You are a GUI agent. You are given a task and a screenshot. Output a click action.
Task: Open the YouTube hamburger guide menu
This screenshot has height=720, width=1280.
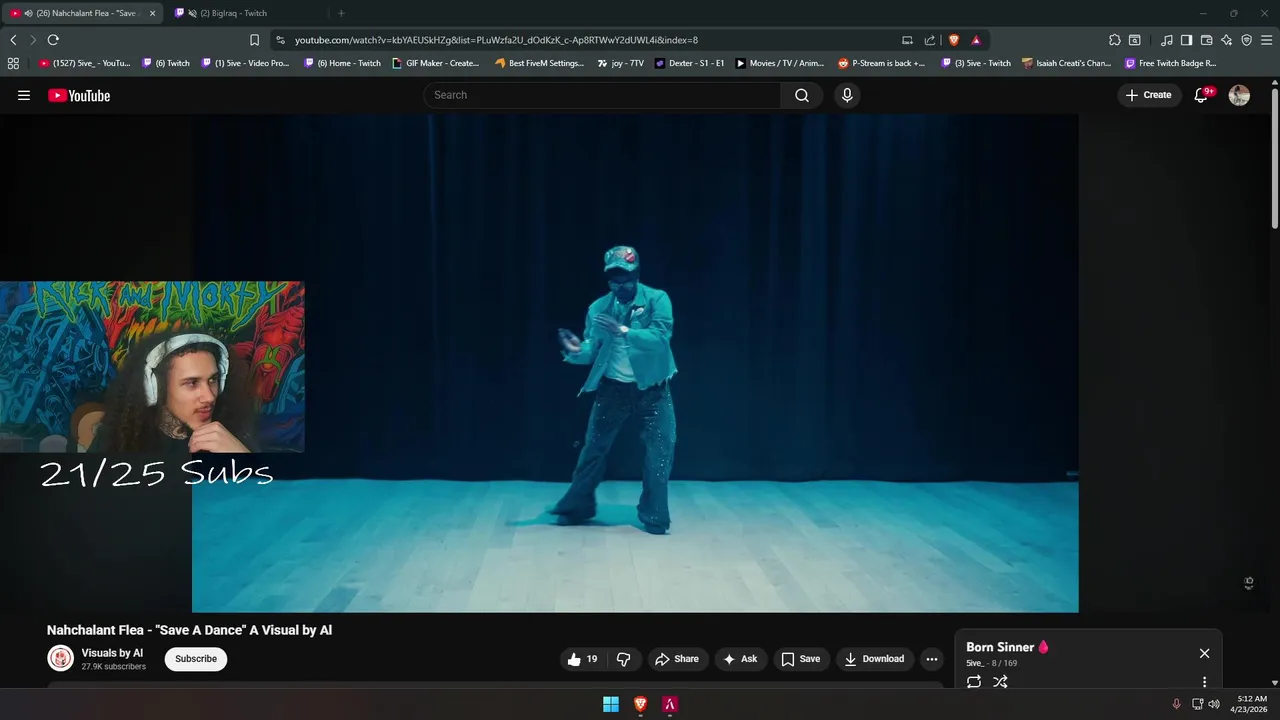(24, 95)
